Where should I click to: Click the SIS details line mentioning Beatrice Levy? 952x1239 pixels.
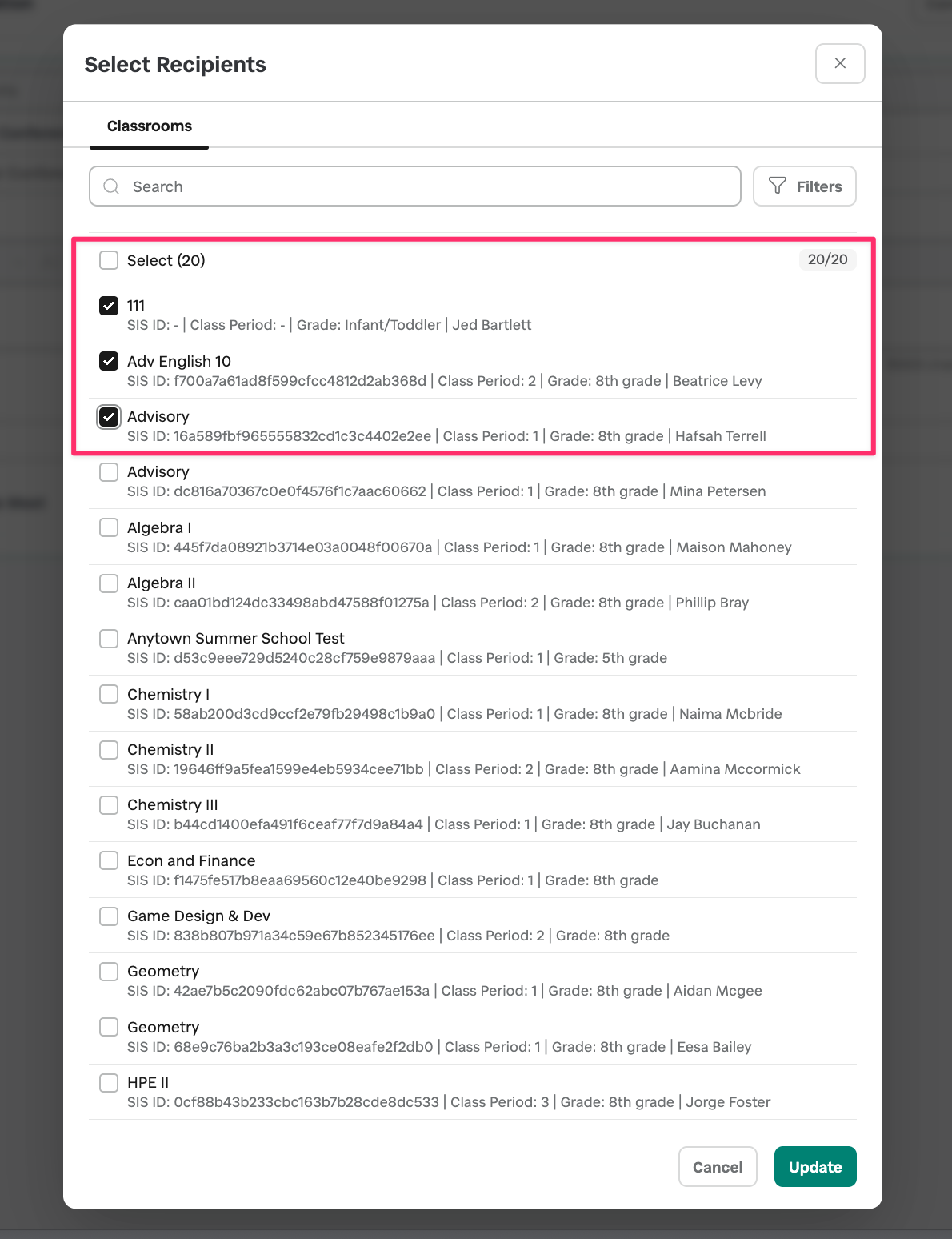click(x=444, y=381)
